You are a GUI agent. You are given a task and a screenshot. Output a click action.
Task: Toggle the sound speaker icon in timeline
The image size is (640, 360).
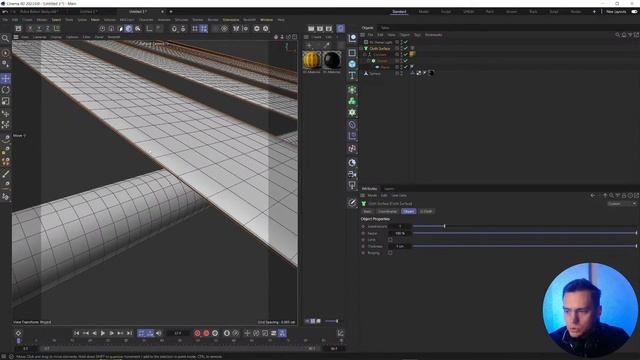(159, 333)
